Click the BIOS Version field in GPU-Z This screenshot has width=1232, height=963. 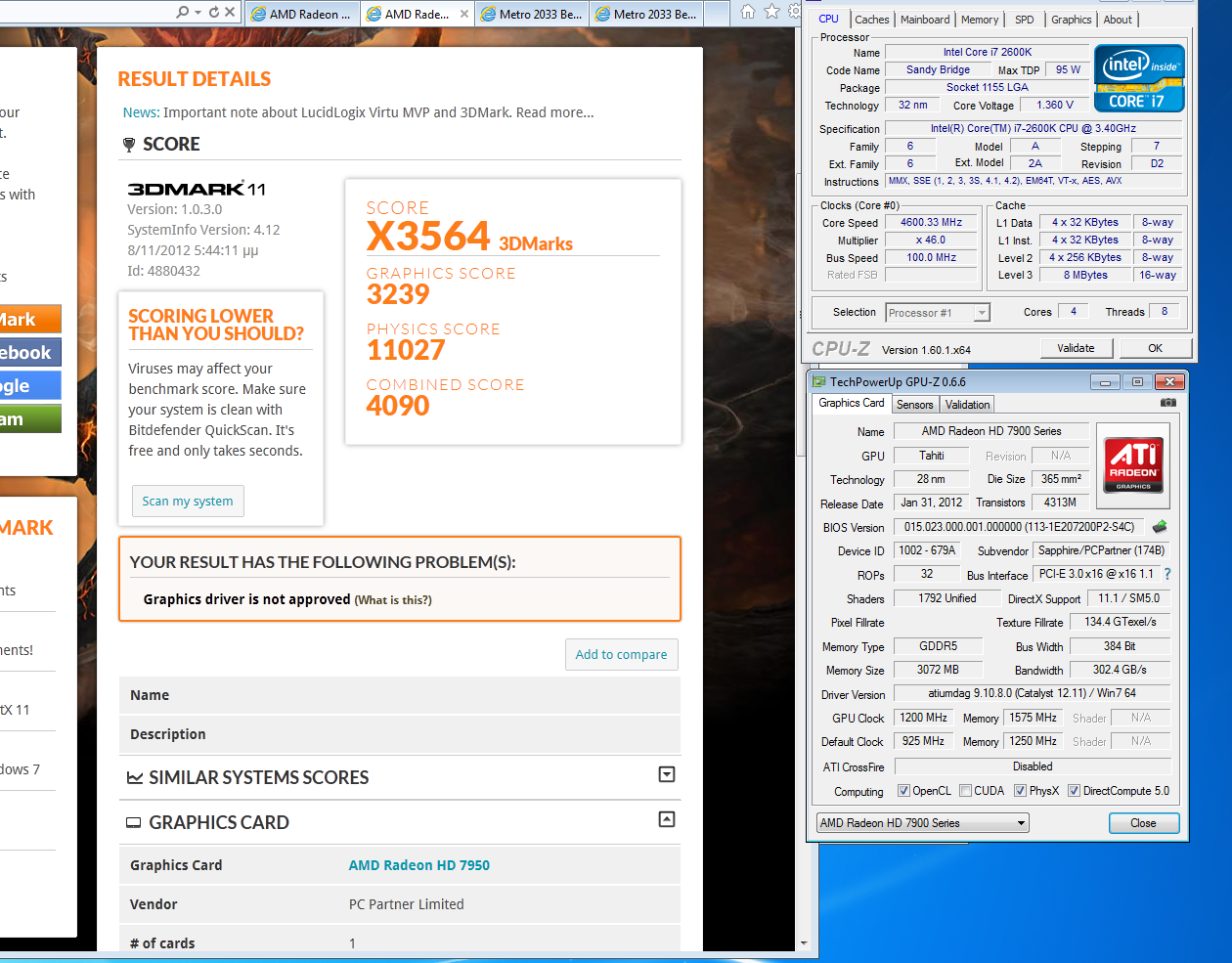(x=1021, y=527)
